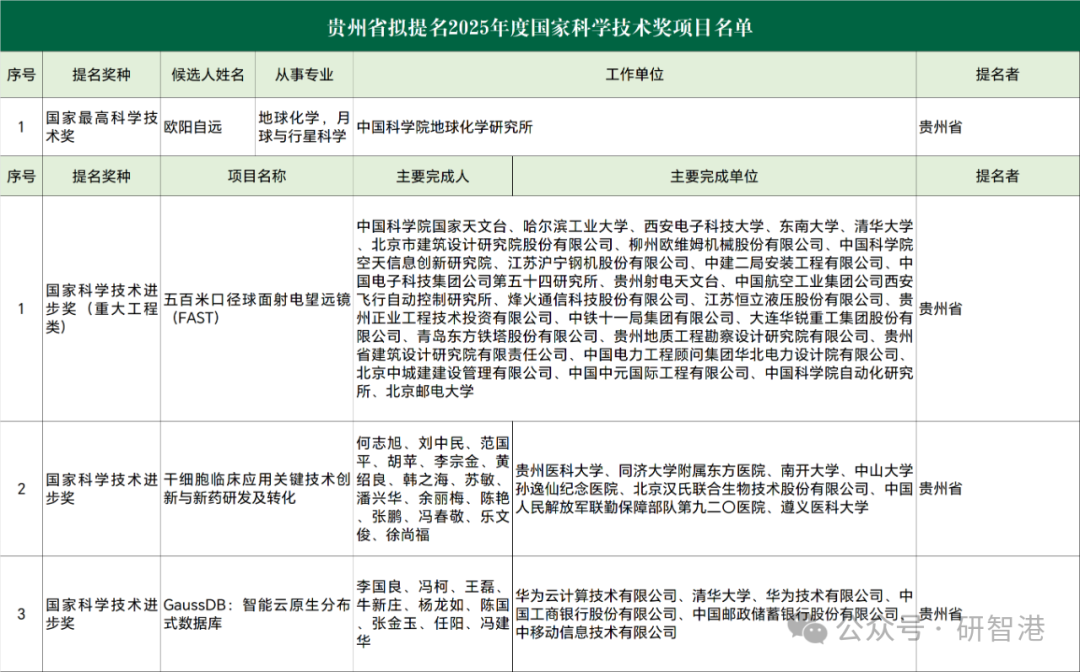The width and height of the screenshot is (1080, 672).
Task: Select the "候选人姓名" column header
Action: point(208,75)
